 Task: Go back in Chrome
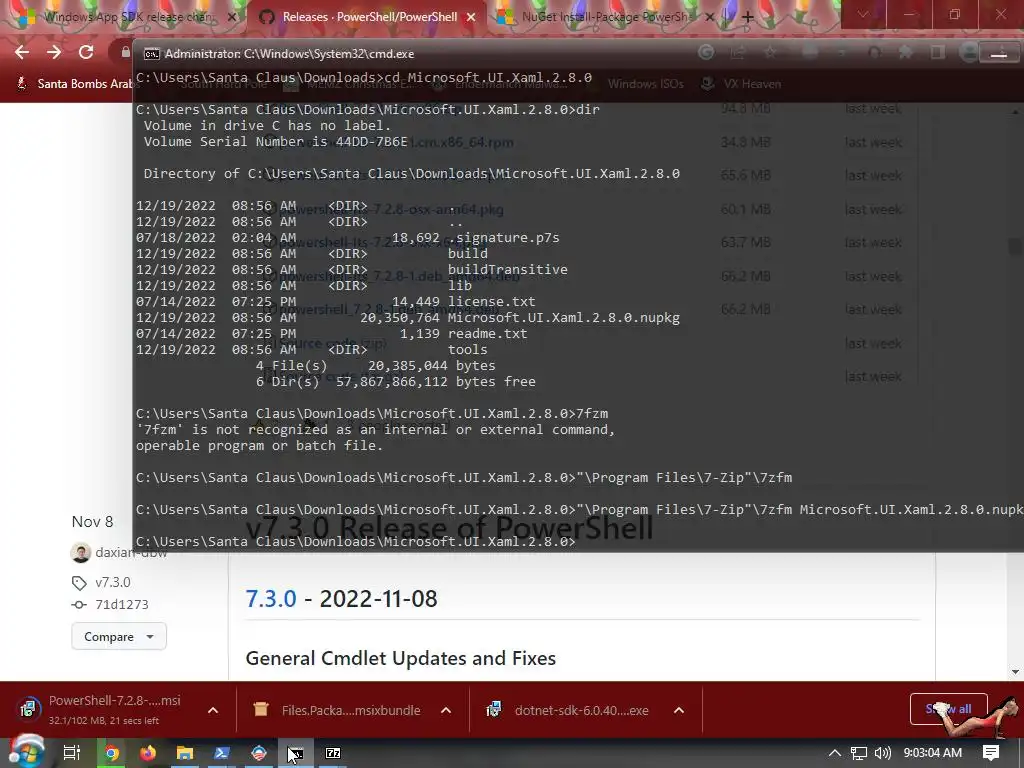(x=22, y=52)
